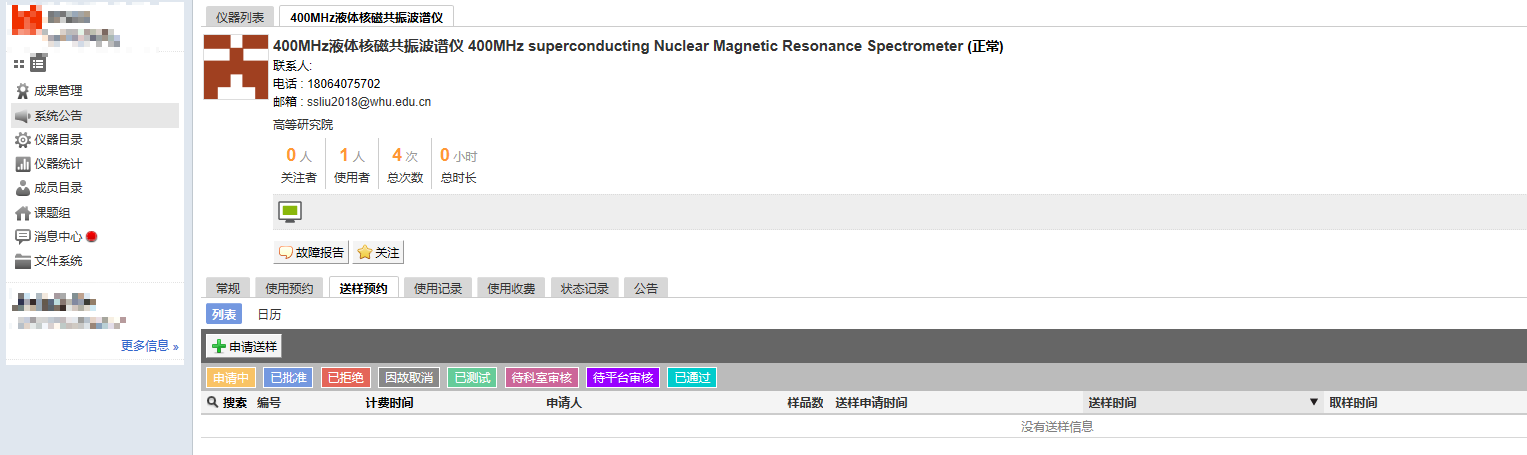Click the 送样时间 sort arrow
Viewport: 1527px width, 455px height.
click(x=1314, y=403)
